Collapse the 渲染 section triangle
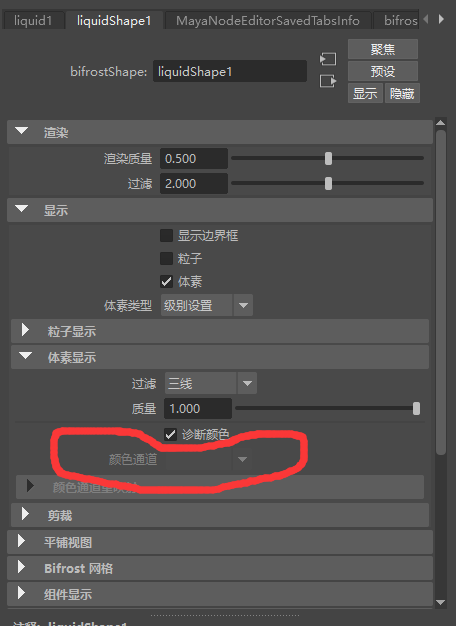Image resolution: width=456 pixels, height=626 pixels. click(x=22, y=131)
